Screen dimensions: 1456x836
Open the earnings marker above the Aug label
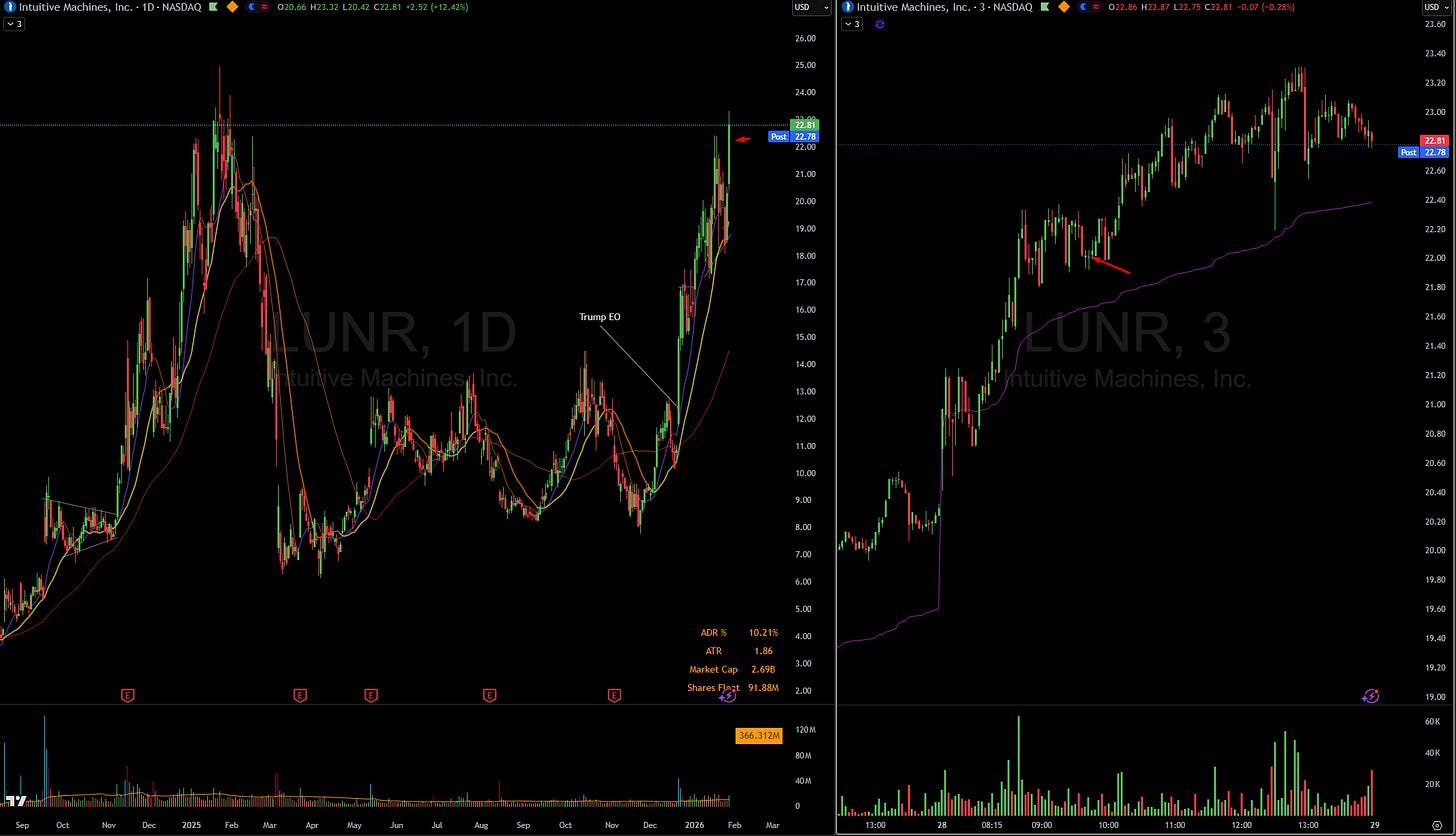point(490,694)
